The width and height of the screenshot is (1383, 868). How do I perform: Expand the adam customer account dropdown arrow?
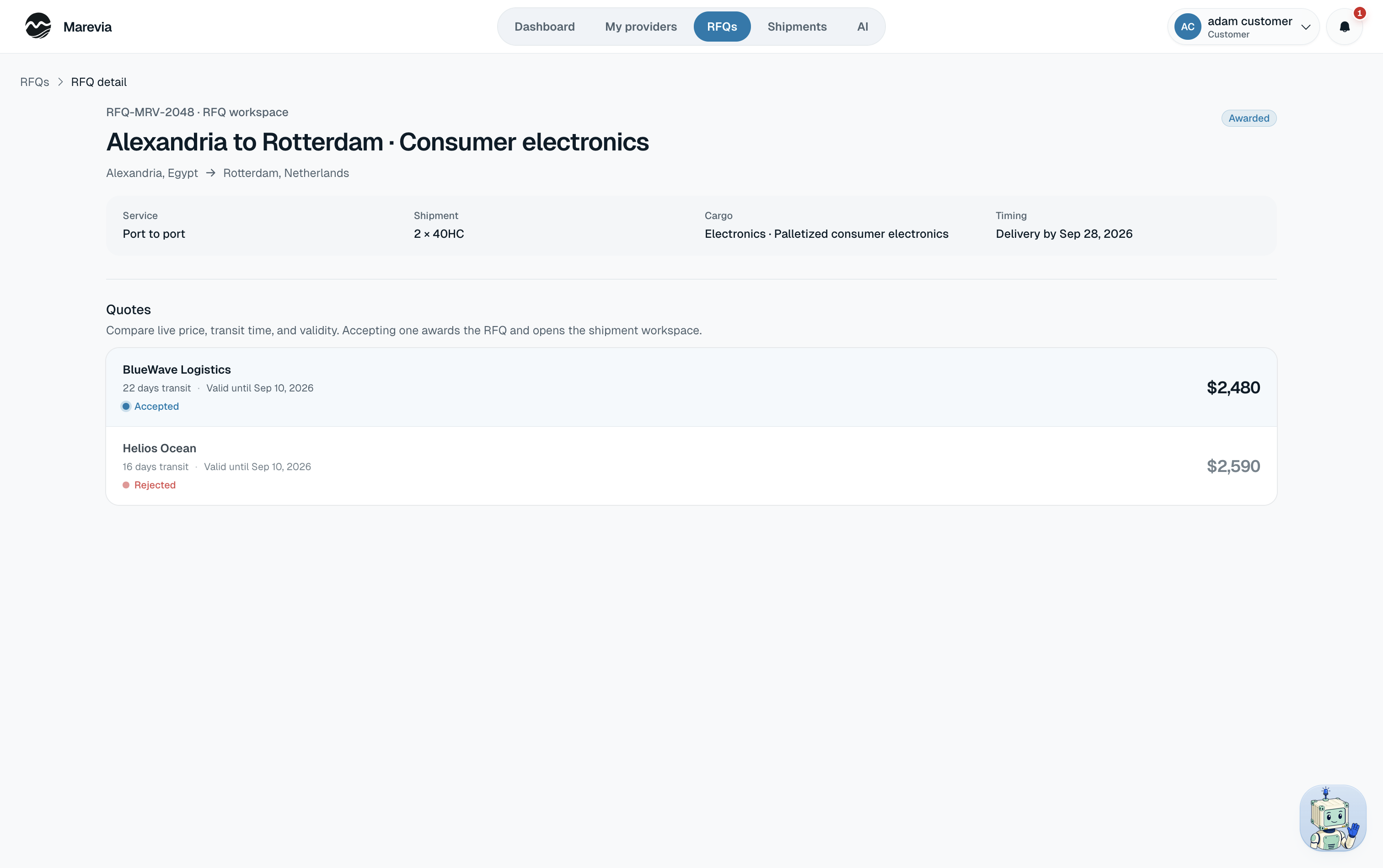(x=1306, y=27)
